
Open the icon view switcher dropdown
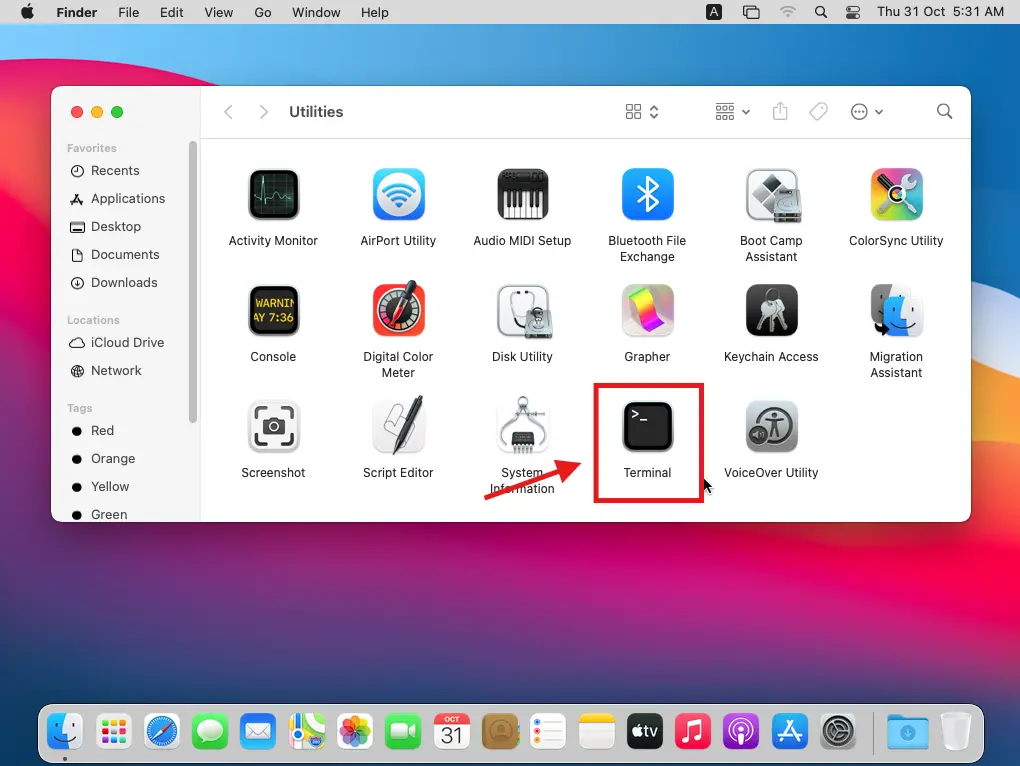pyautogui.click(x=642, y=112)
